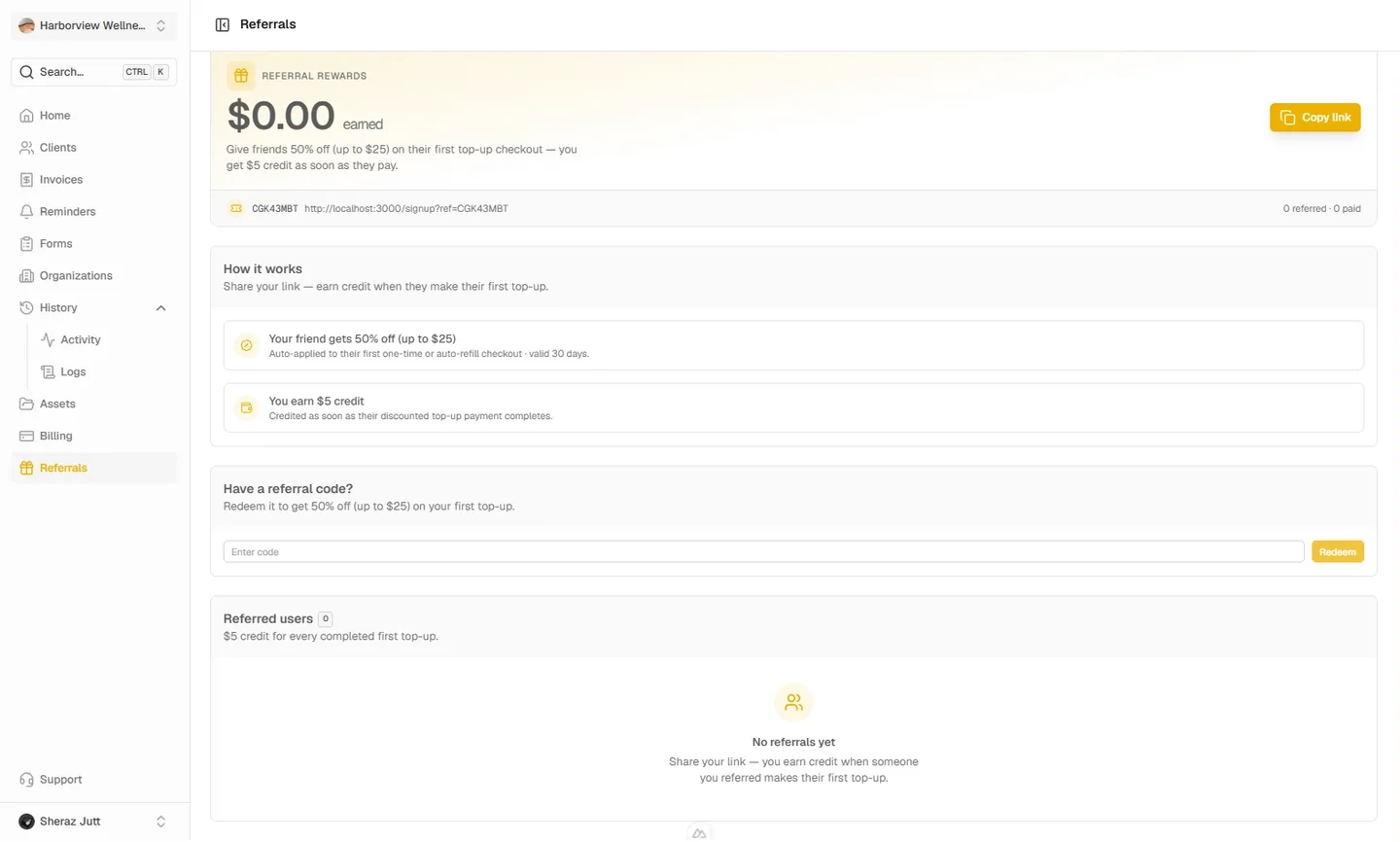The image size is (1400, 842).
Task: Open the Forms page
Action: 93,244
